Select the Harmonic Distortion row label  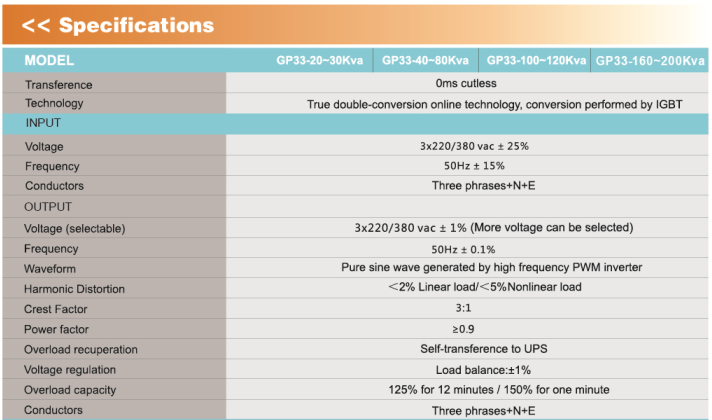tap(74, 289)
